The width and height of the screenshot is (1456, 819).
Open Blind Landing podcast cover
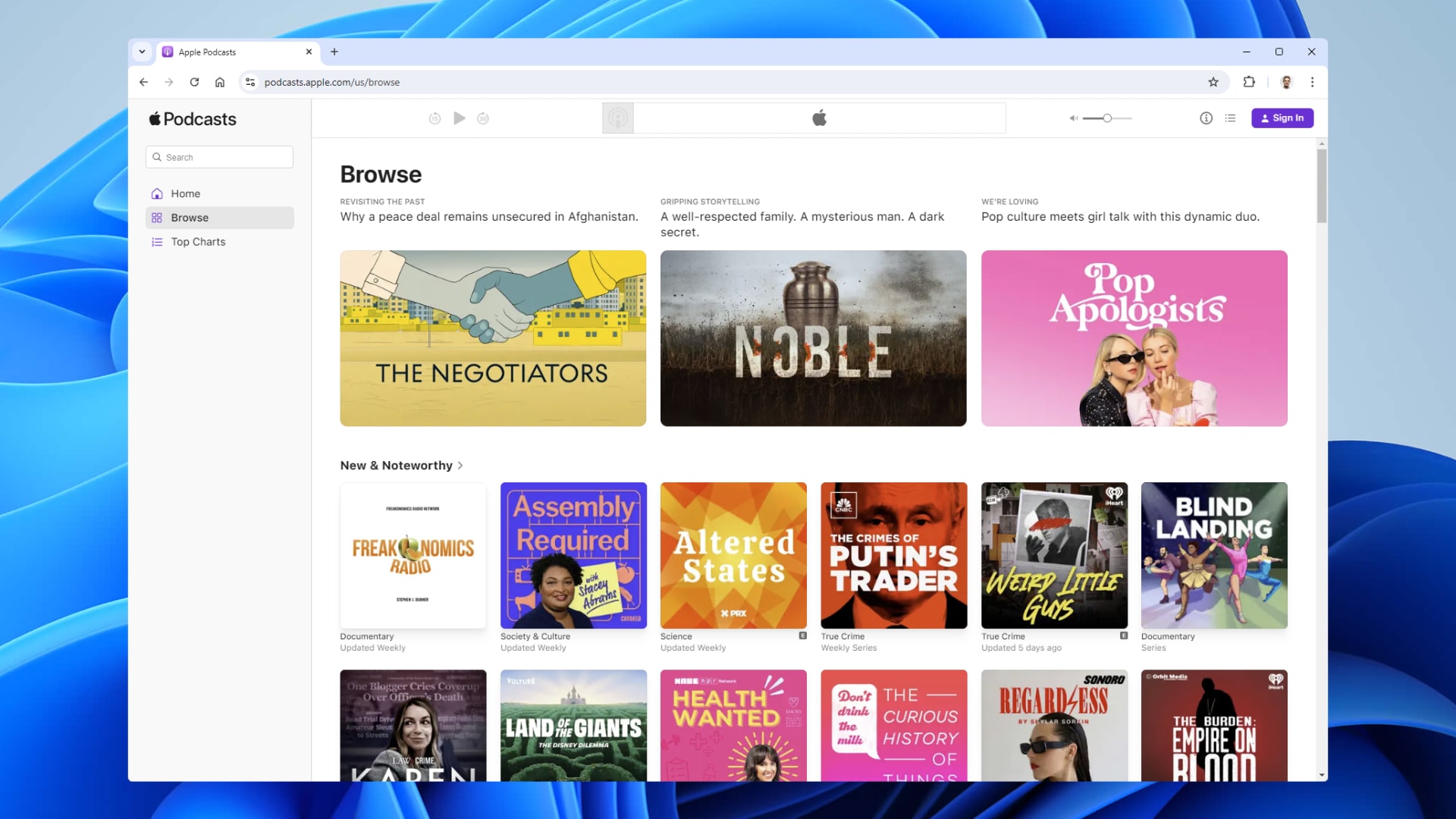pos(1214,555)
